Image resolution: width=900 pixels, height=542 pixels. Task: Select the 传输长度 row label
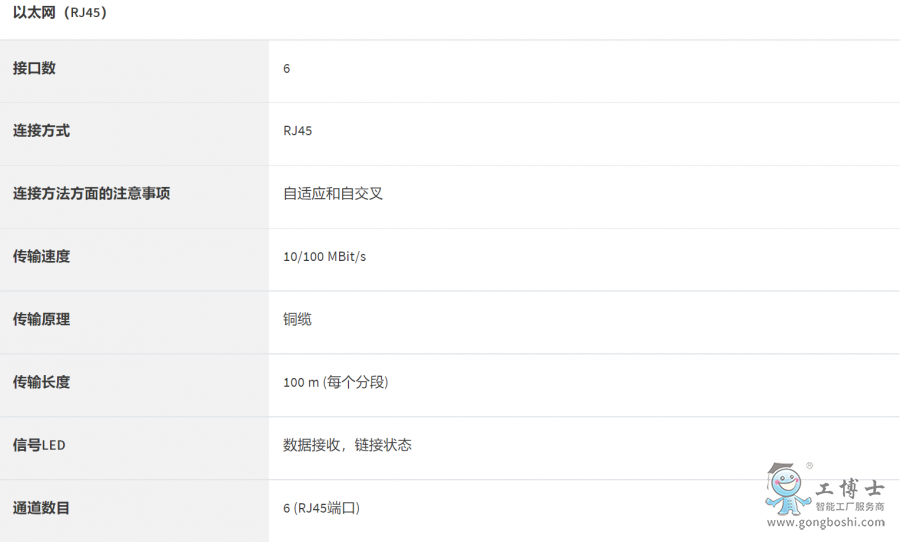click(x=41, y=382)
